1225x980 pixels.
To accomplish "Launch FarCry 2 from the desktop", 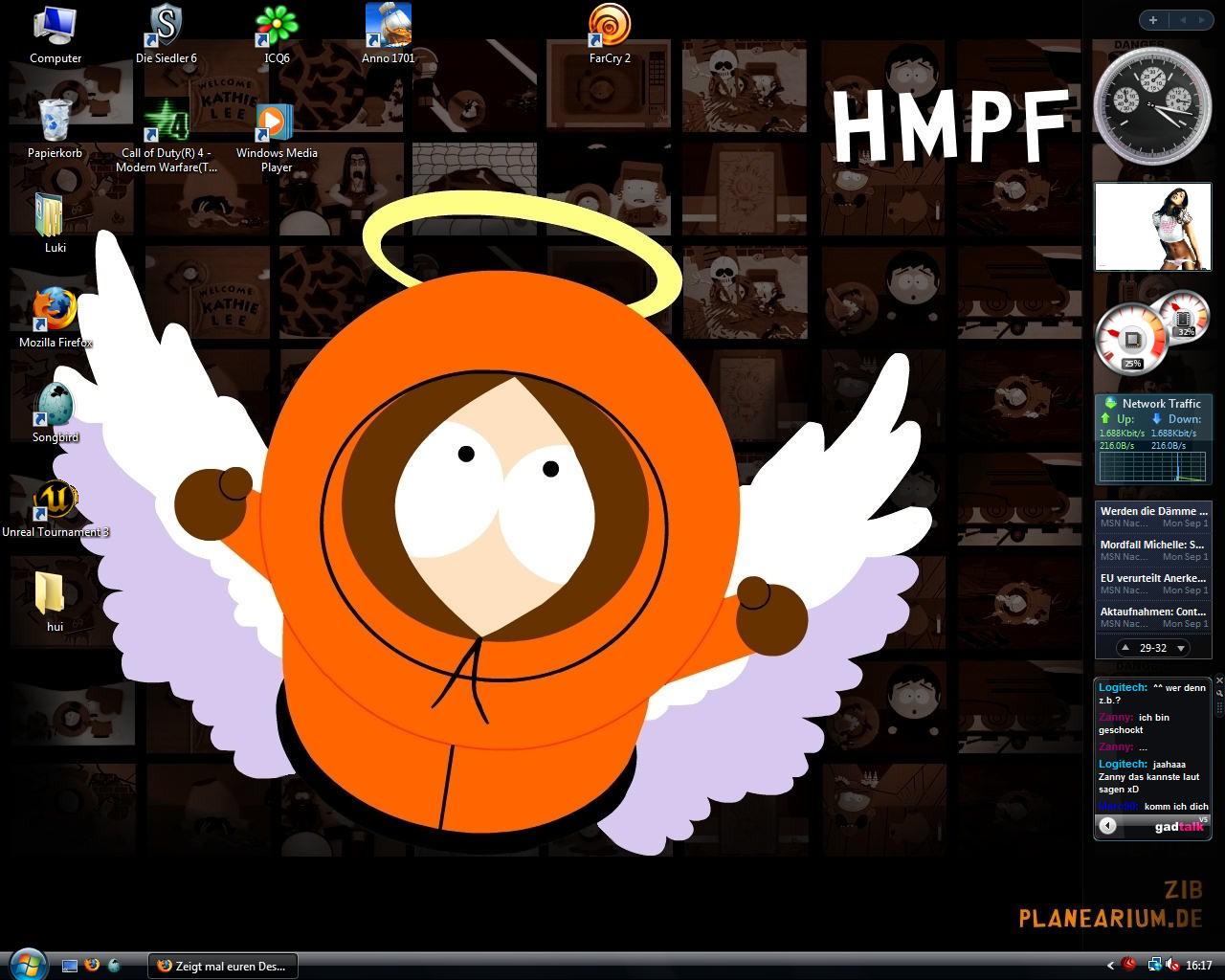I will tap(609, 26).
